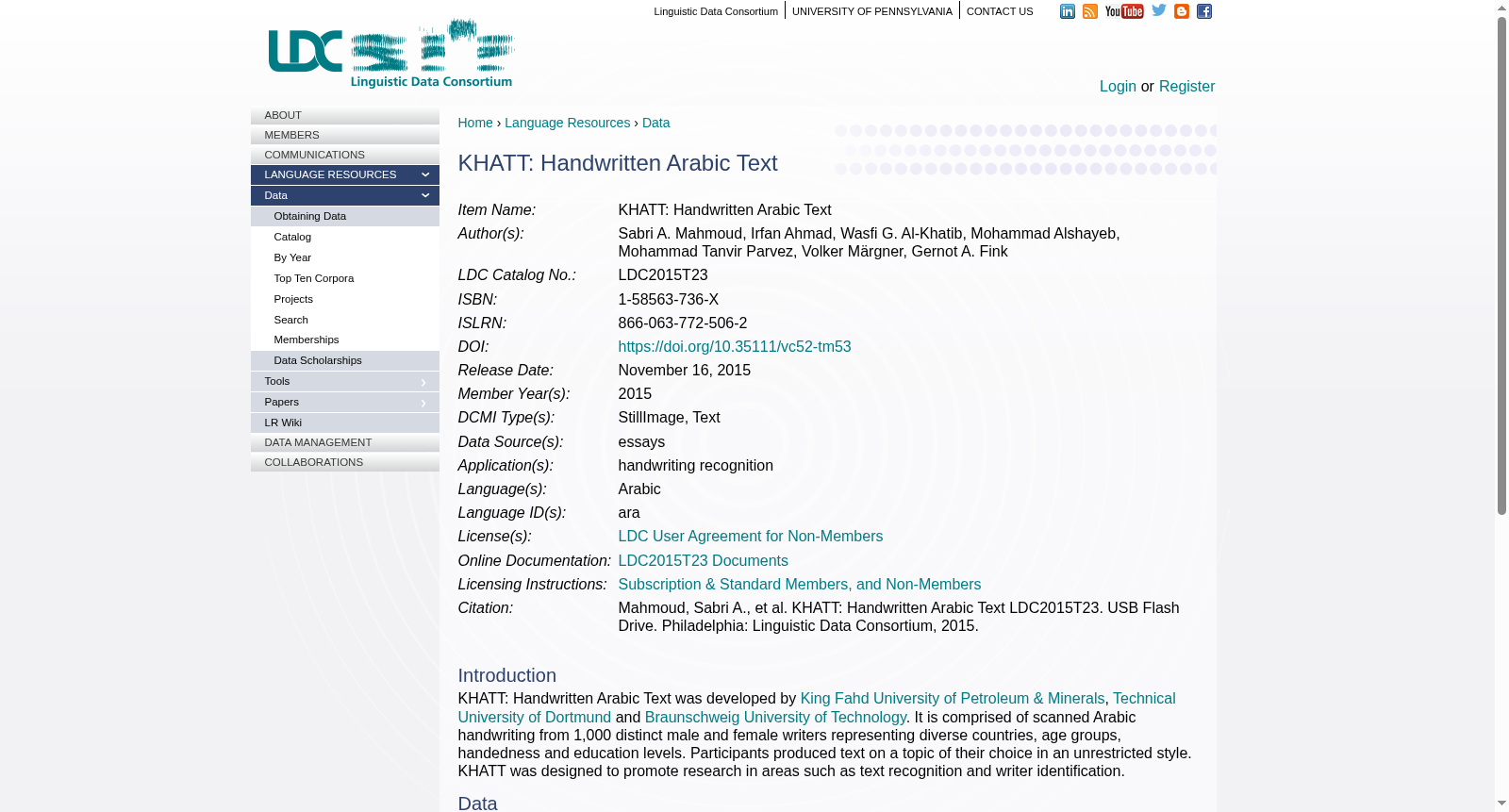Click the page scrollbar down arrow

[x=1501, y=804]
